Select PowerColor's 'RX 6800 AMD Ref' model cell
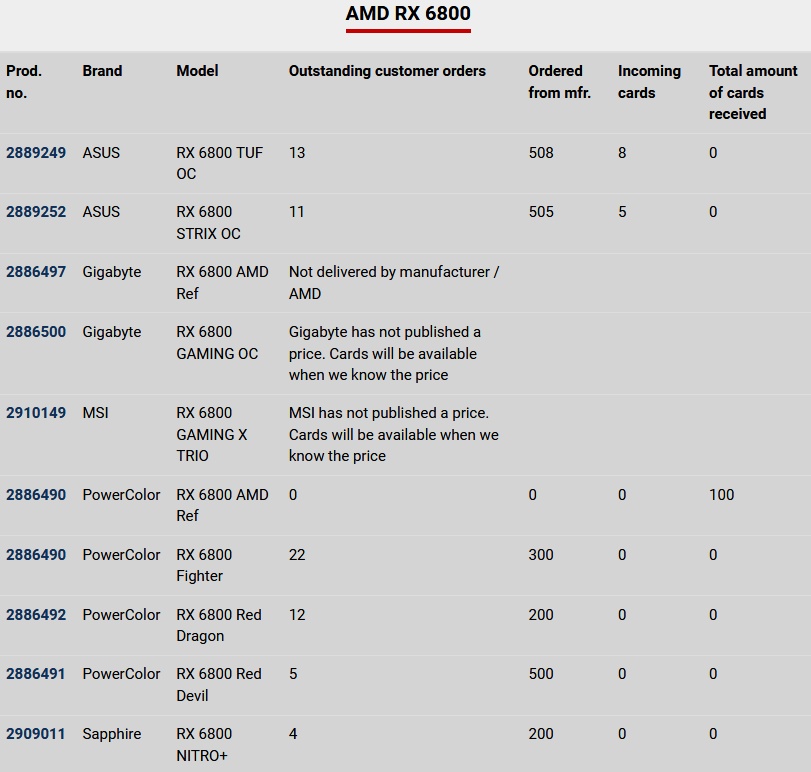This screenshot has width=811, height=772. [x=222, y=505]
